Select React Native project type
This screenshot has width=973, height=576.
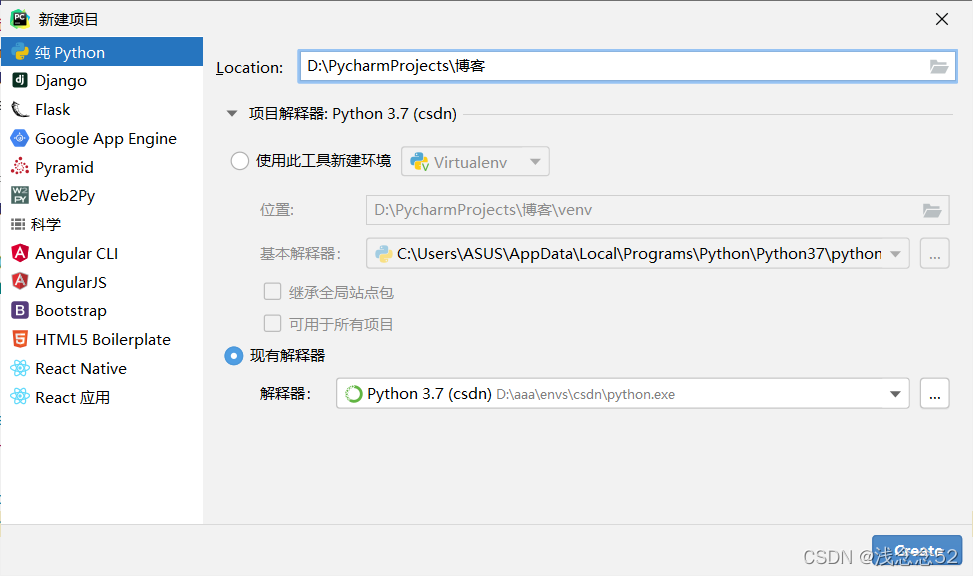coord(102,368)
